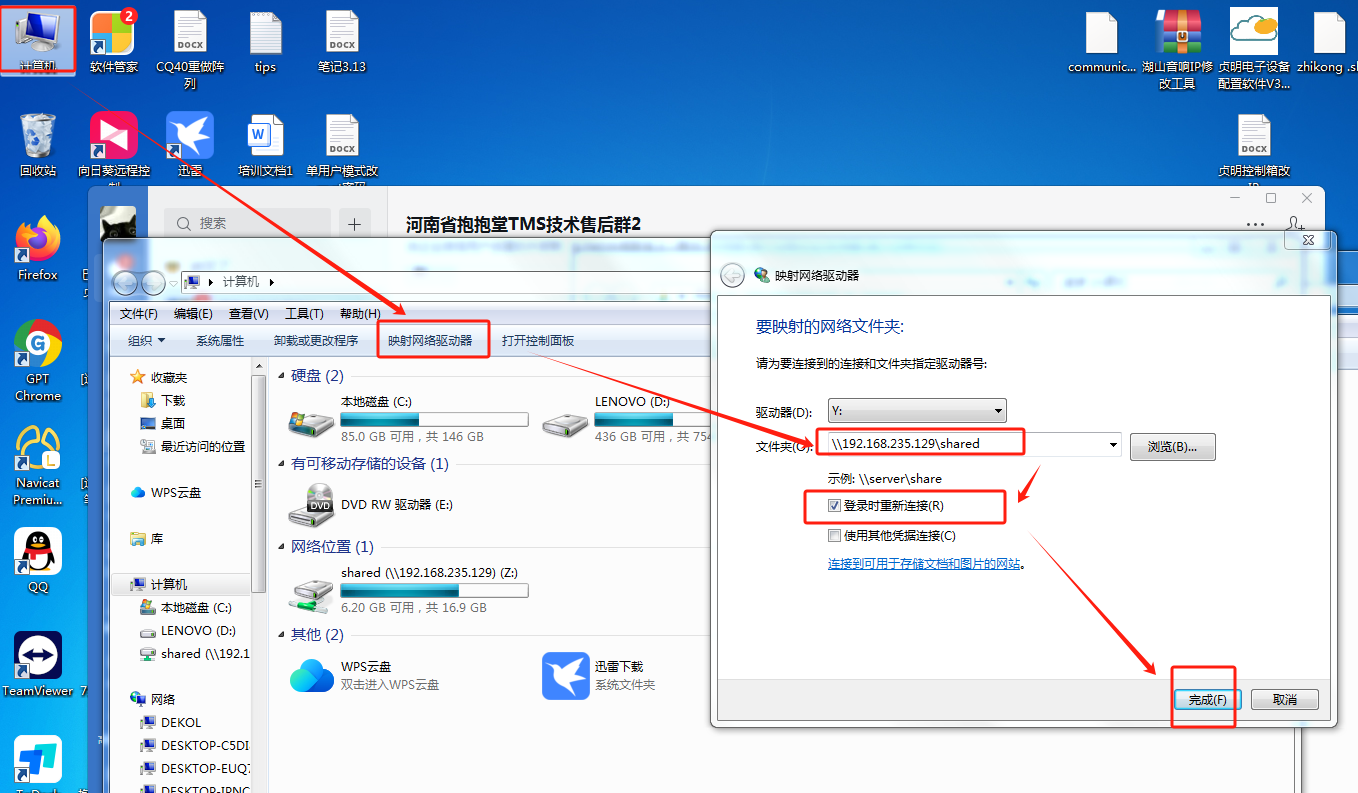Image resolution: width=1358 pixels, height=793 pixels.
Task: Open 培训文档1 Word file
Action: (265, 144)
